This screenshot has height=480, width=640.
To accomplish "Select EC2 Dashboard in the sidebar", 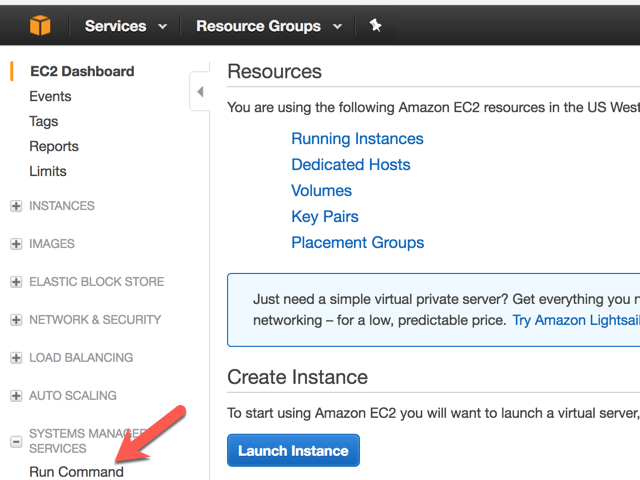I will 82,71.
